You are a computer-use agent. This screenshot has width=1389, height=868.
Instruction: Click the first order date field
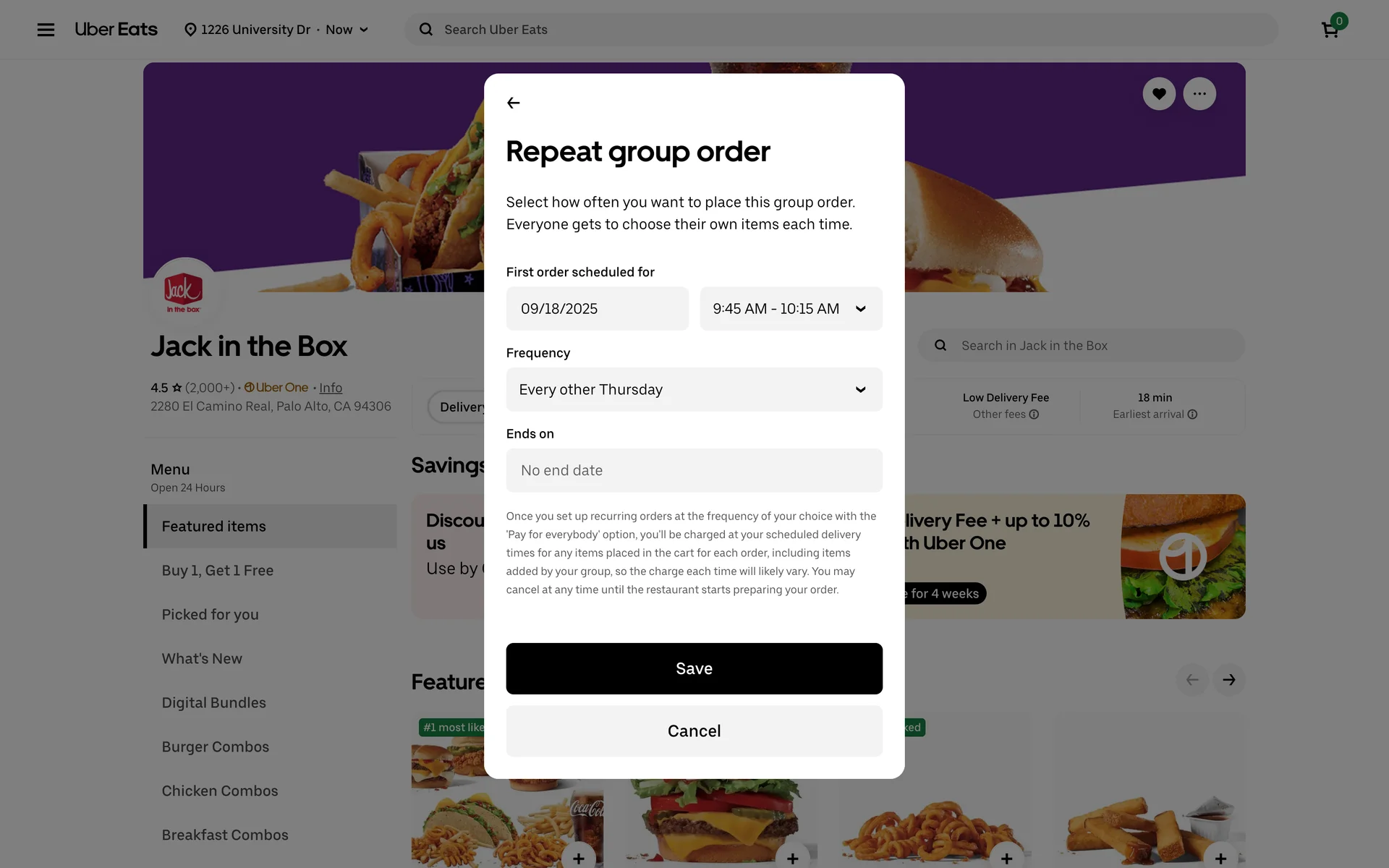pos(597,309)
